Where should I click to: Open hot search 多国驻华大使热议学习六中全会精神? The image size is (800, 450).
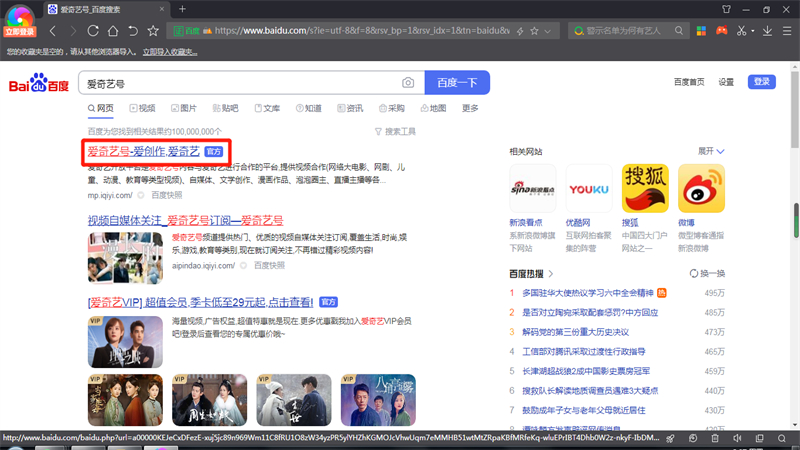click(588, 293)
